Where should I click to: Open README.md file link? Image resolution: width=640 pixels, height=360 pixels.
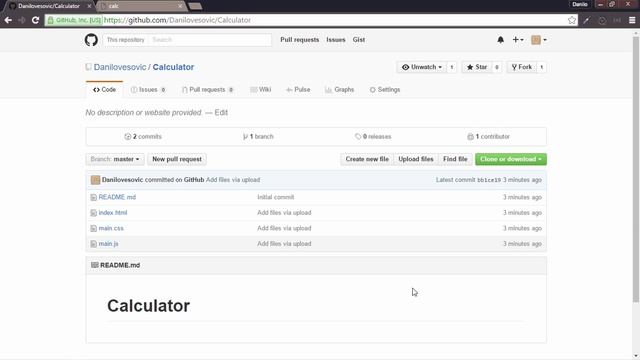117,197
